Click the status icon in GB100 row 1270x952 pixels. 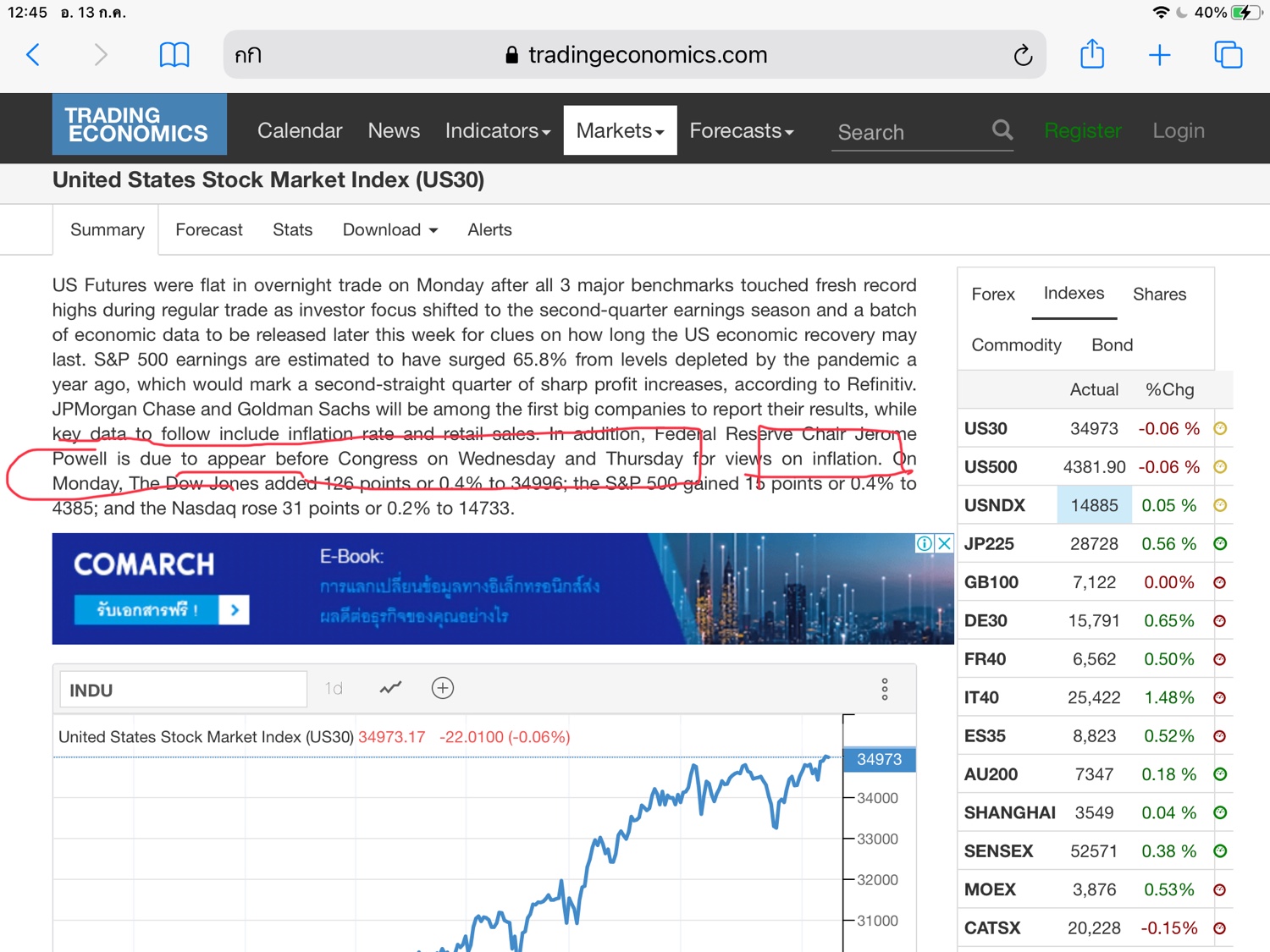click(x=1220, y=582)
